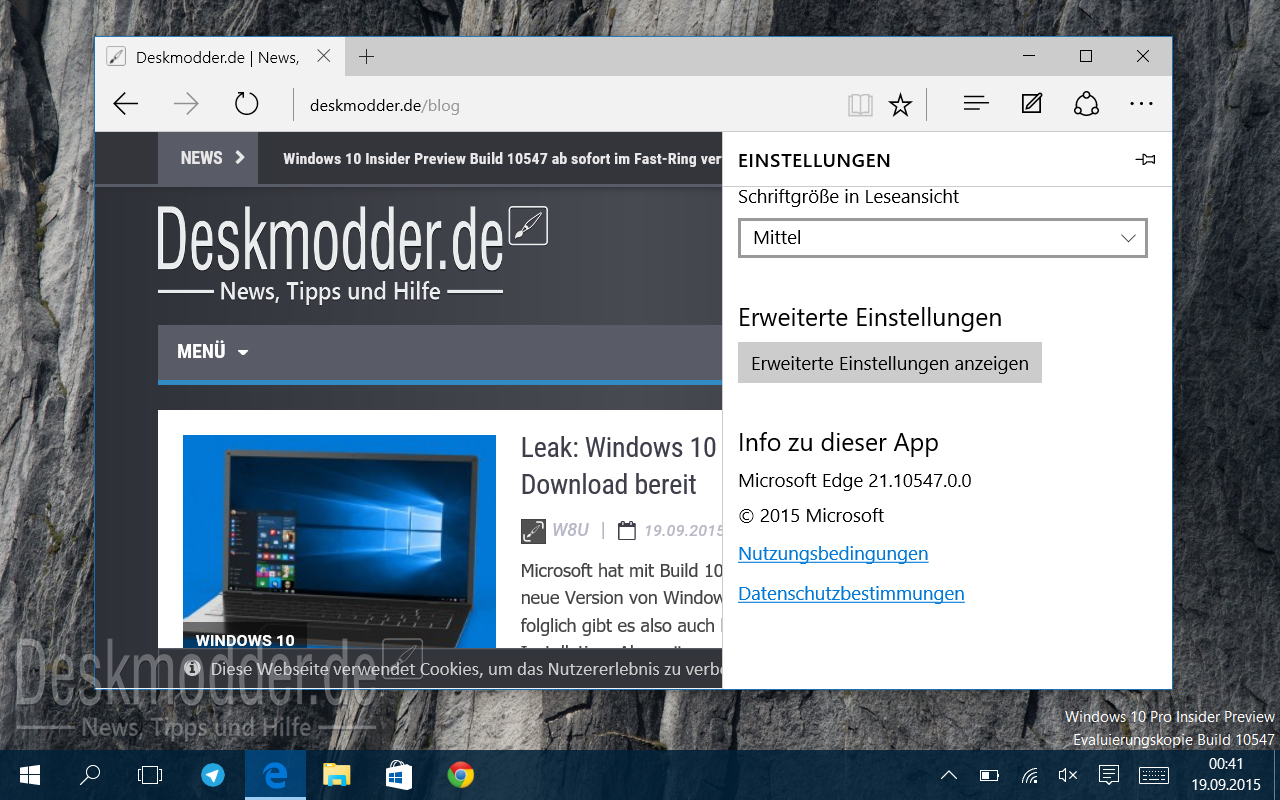The height and width of the screenshot is (800, 1280).
Task: Show hidden tray icons
Action: click(949, 775)
